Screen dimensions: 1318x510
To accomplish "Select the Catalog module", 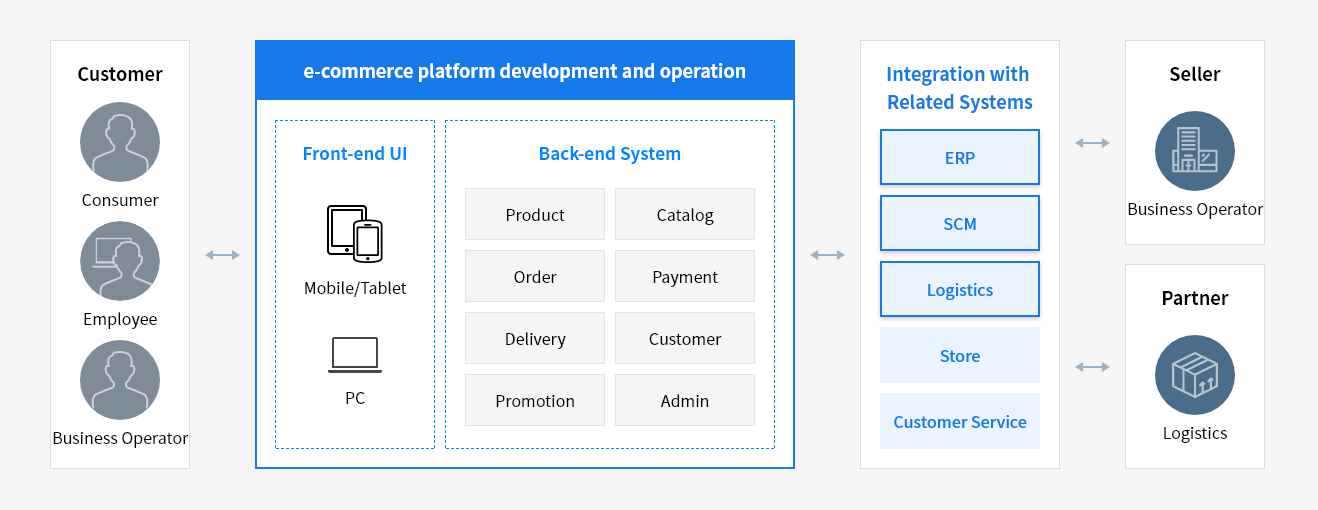I will click(685, 214).
